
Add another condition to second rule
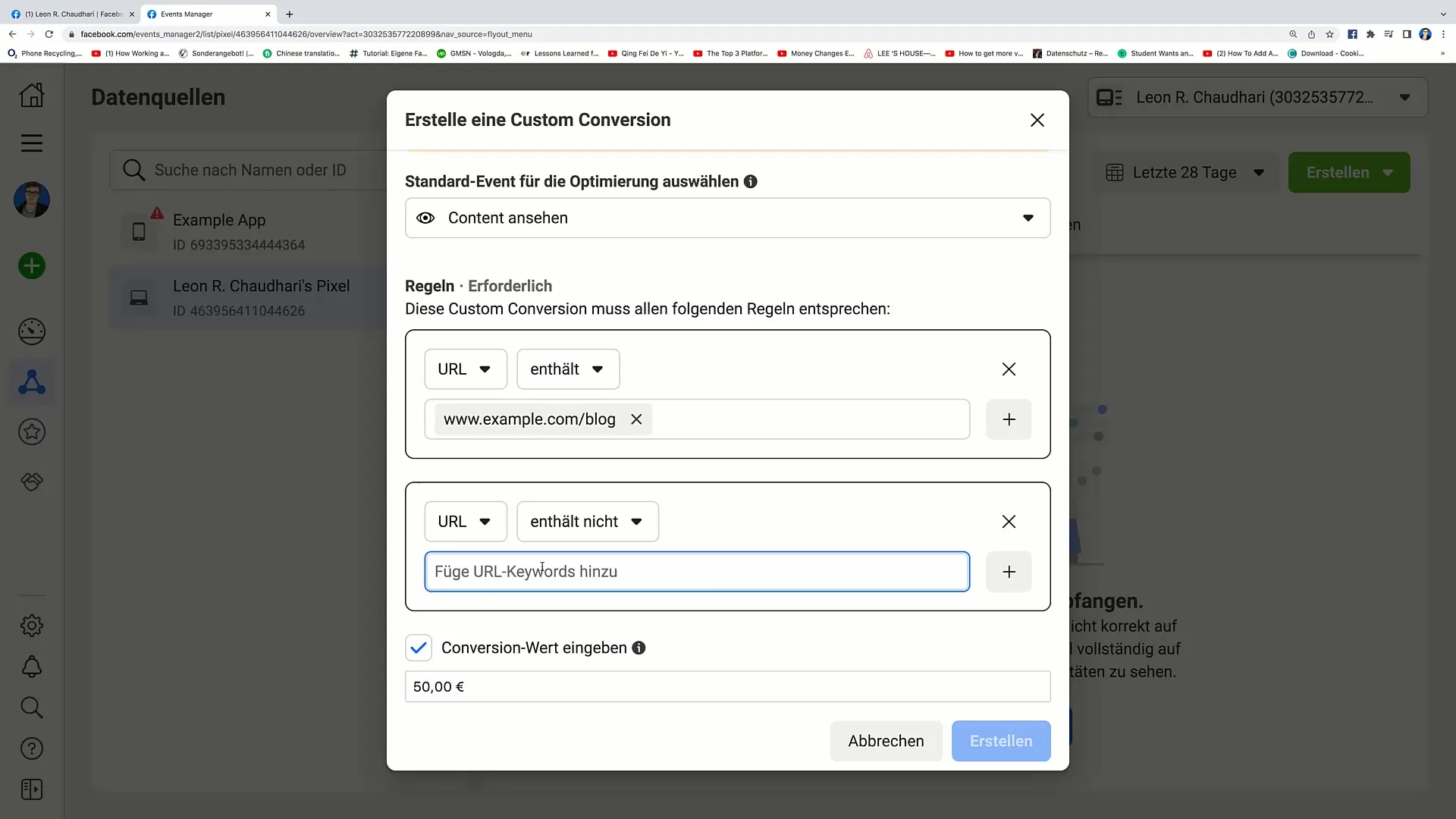coord(1009,572)
